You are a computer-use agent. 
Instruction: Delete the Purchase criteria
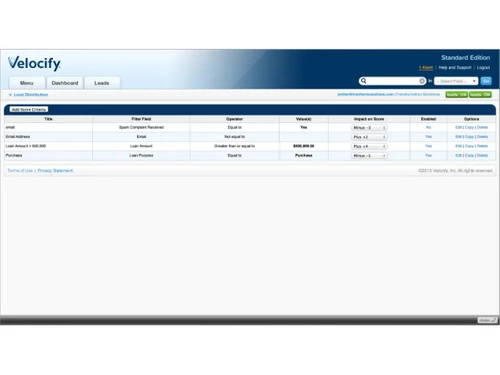(x=482, y=155)
